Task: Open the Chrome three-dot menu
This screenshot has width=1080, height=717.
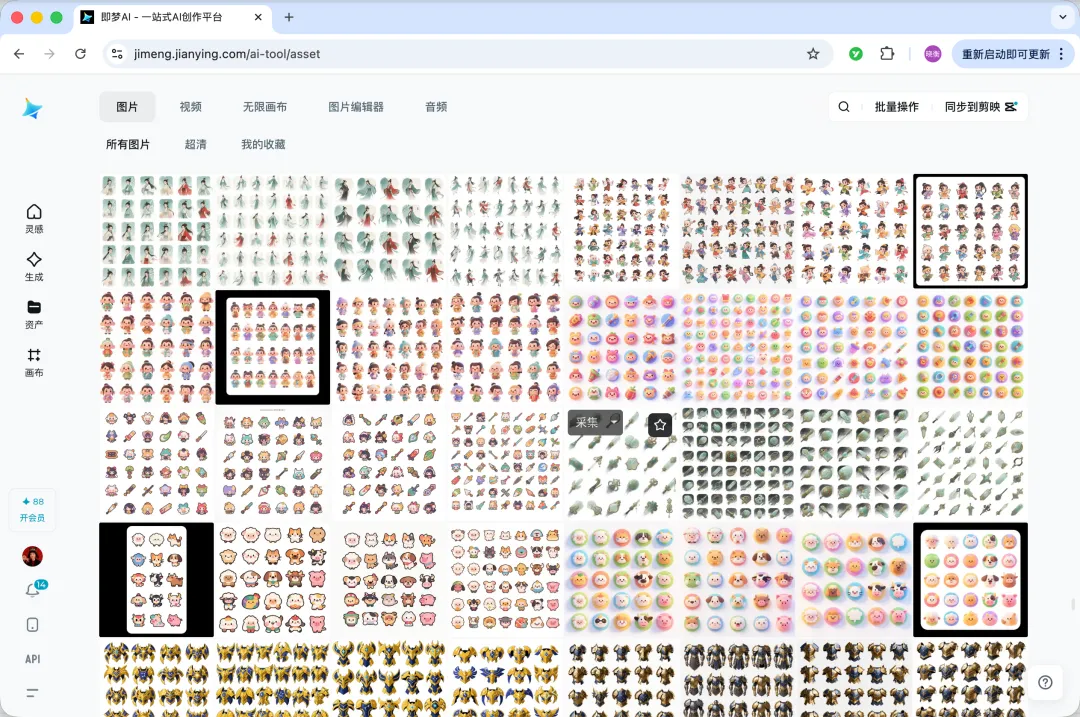Action: coord(1061,54)
